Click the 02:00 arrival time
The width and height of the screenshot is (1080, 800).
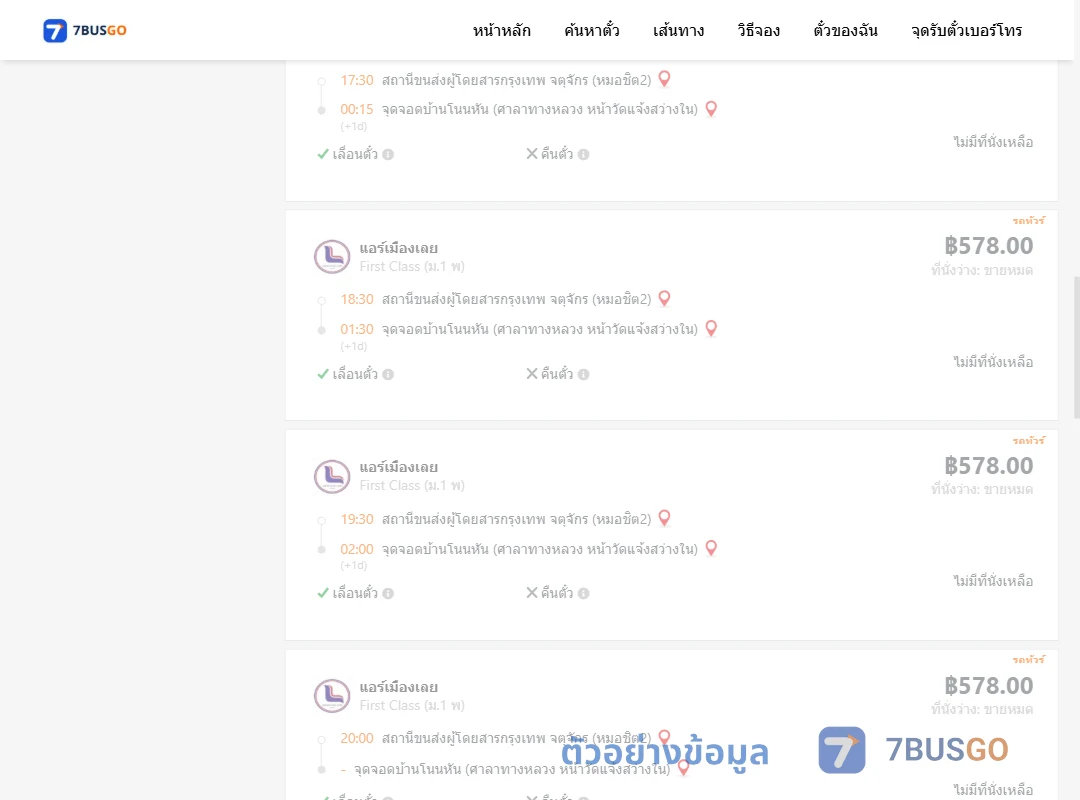click(x=357, y=549)
